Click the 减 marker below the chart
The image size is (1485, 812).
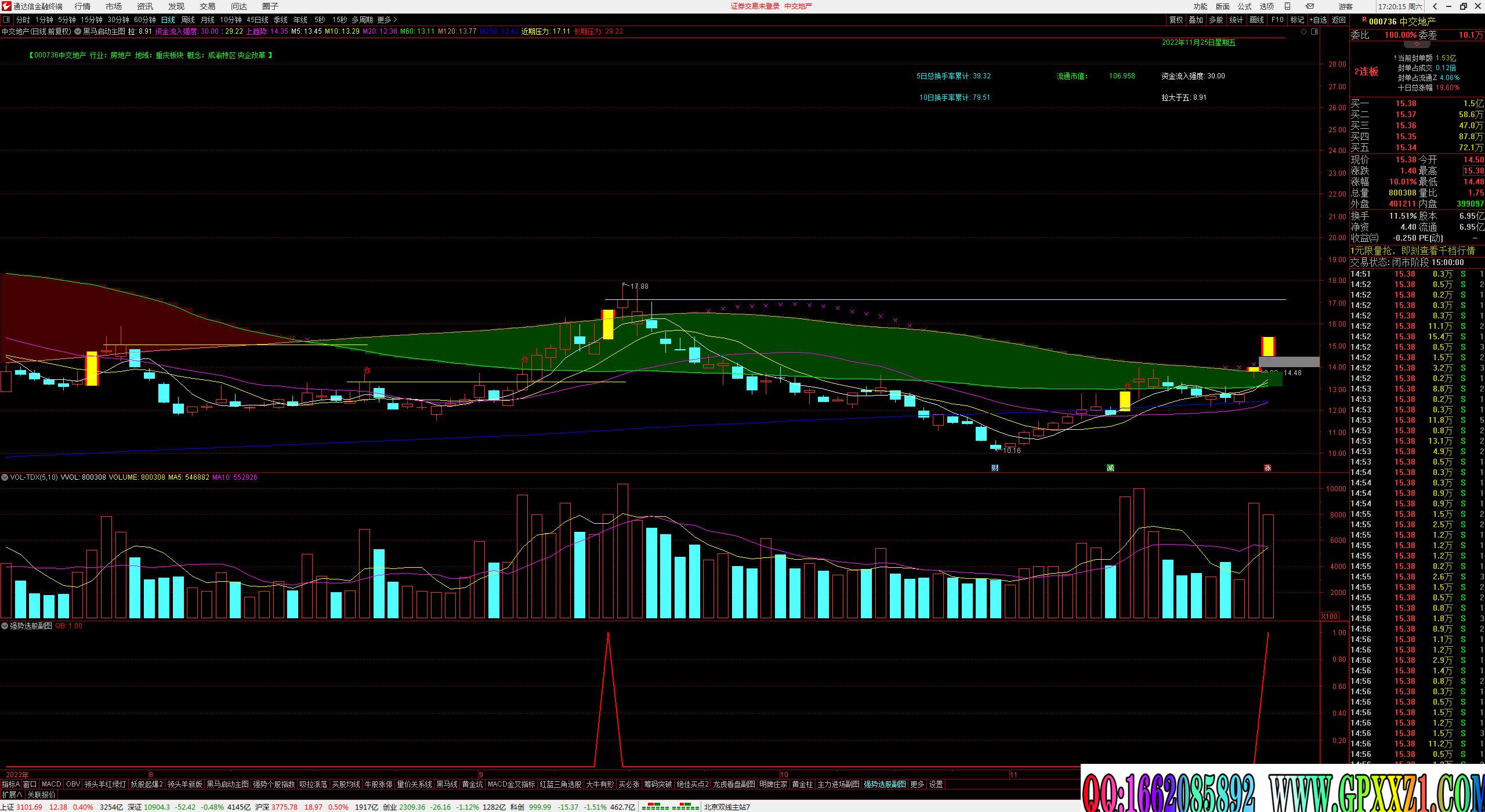tap(1110, 468)
